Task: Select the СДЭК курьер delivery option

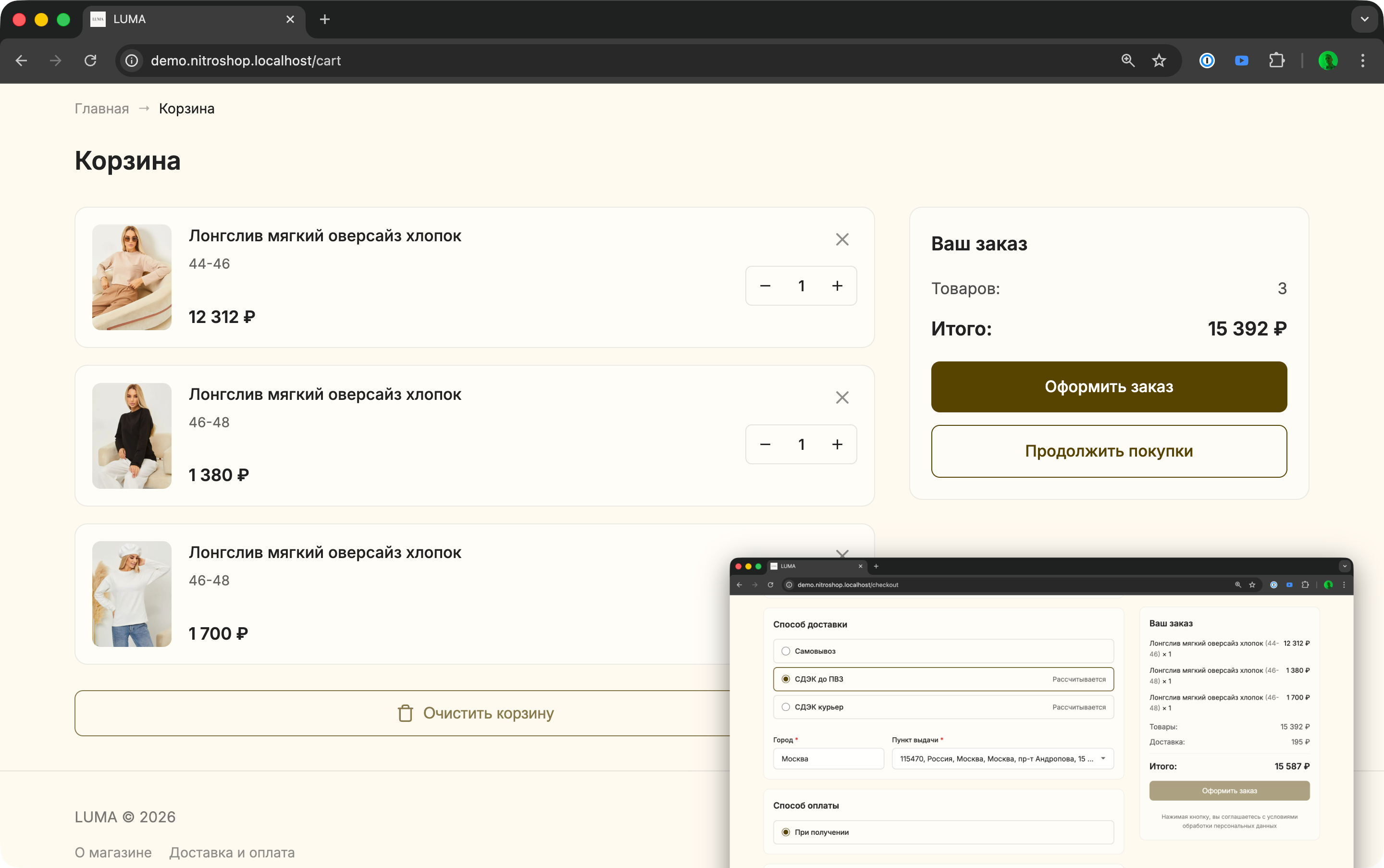Action: [786, 707]
